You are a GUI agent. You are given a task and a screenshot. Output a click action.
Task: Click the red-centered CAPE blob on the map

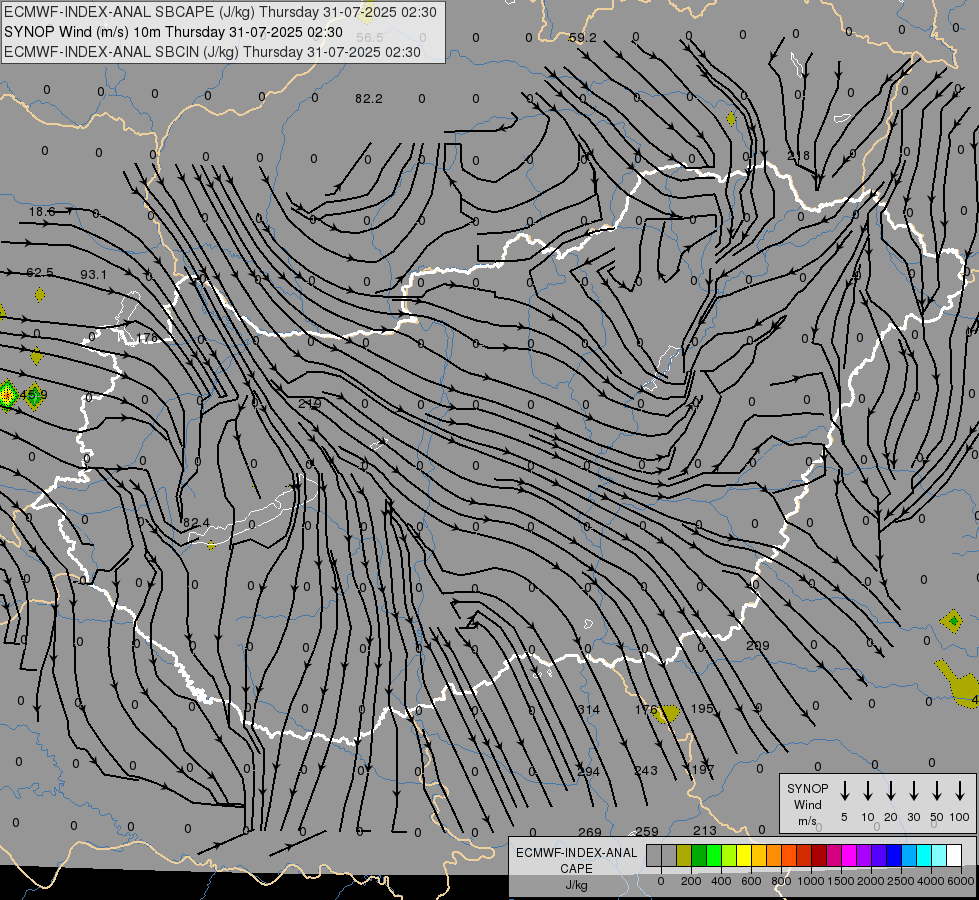7,395
